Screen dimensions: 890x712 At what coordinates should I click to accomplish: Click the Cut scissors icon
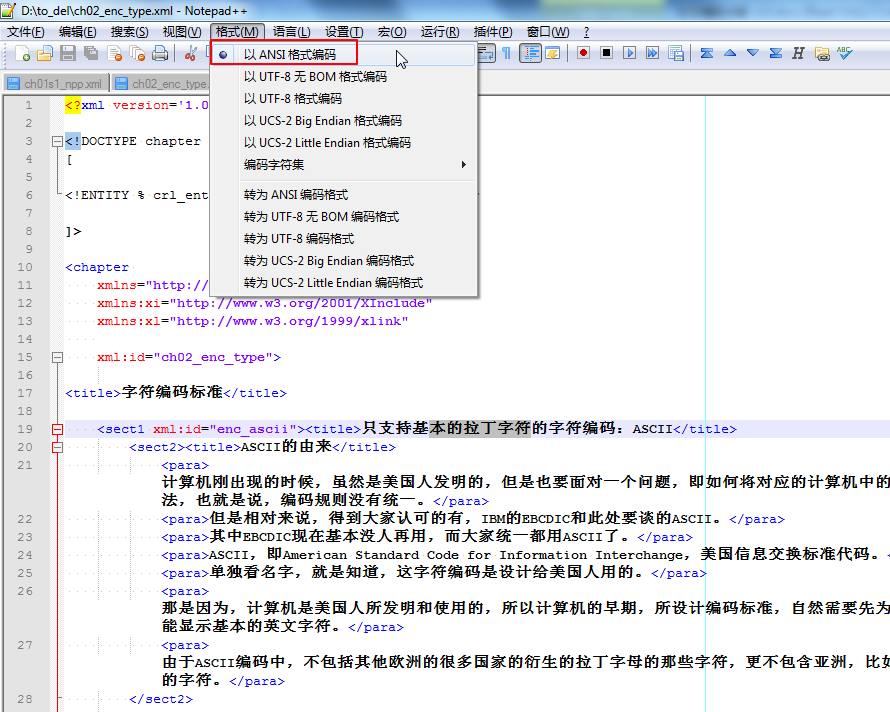tap(190, 54)
